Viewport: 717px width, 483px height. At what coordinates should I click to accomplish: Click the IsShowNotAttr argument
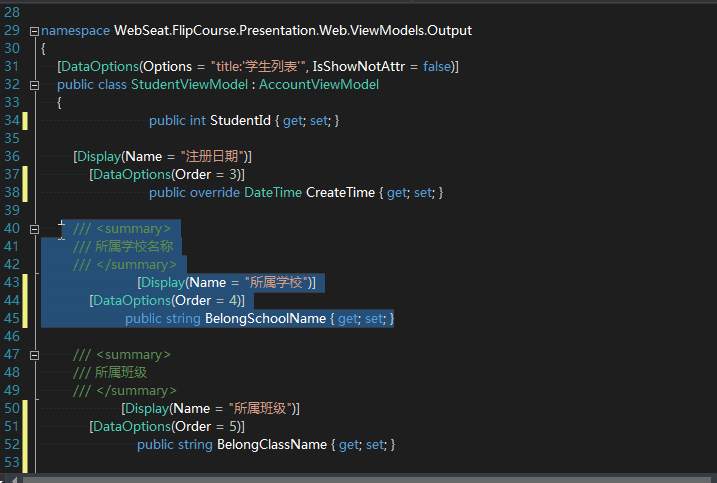click(358, 67)
